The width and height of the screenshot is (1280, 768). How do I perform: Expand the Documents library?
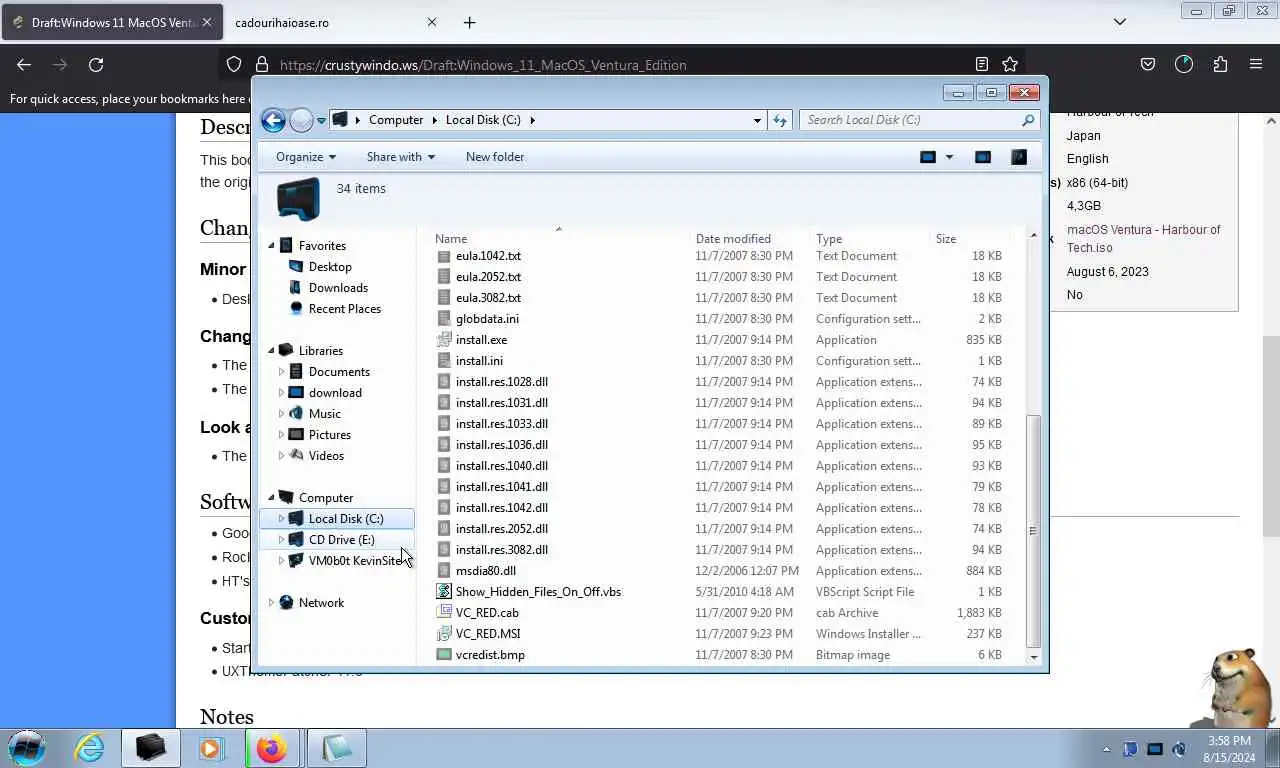tap(281, 372)
